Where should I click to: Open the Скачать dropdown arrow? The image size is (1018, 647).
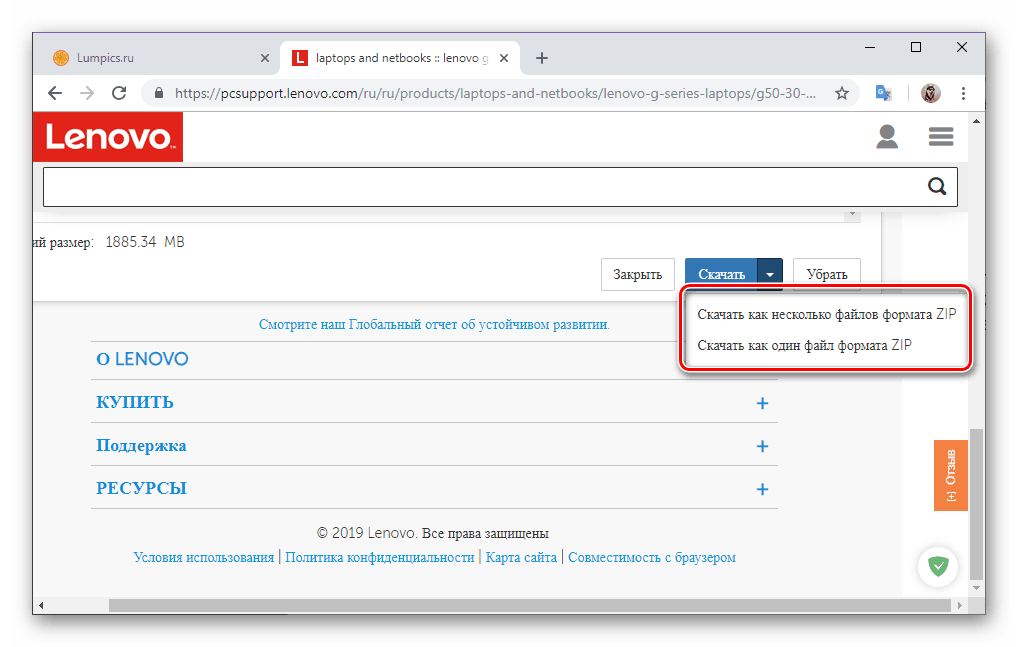coord(770,275)
